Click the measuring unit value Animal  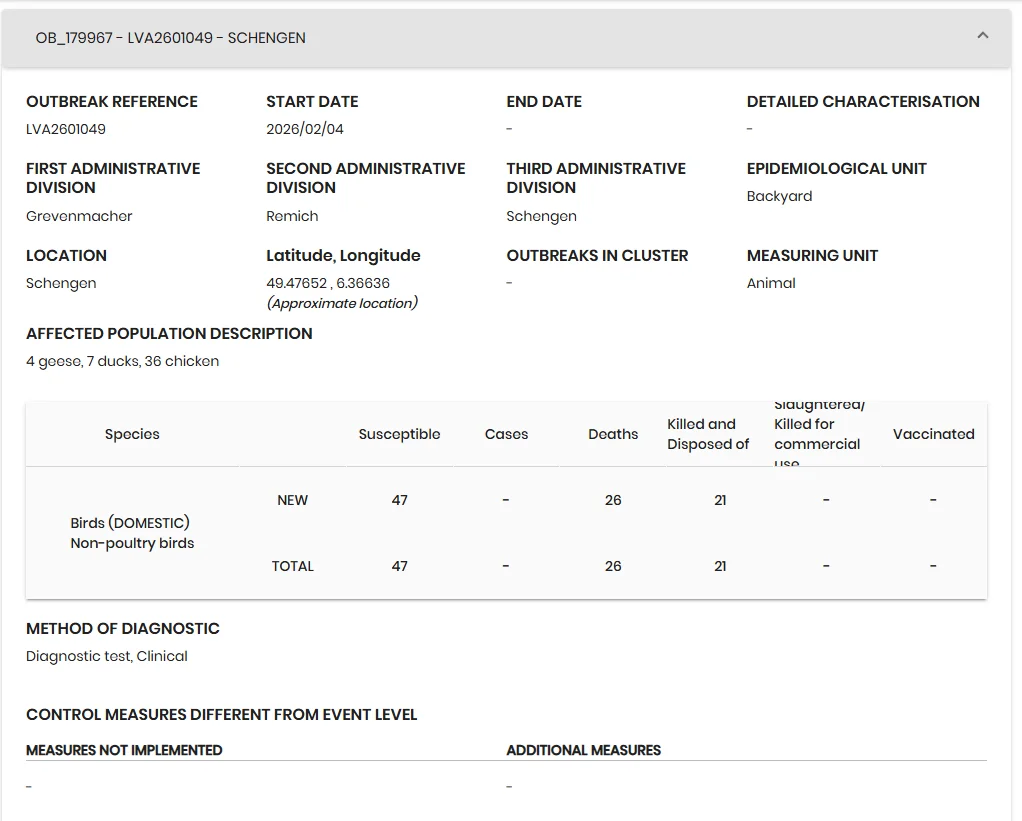pos(771,283)
